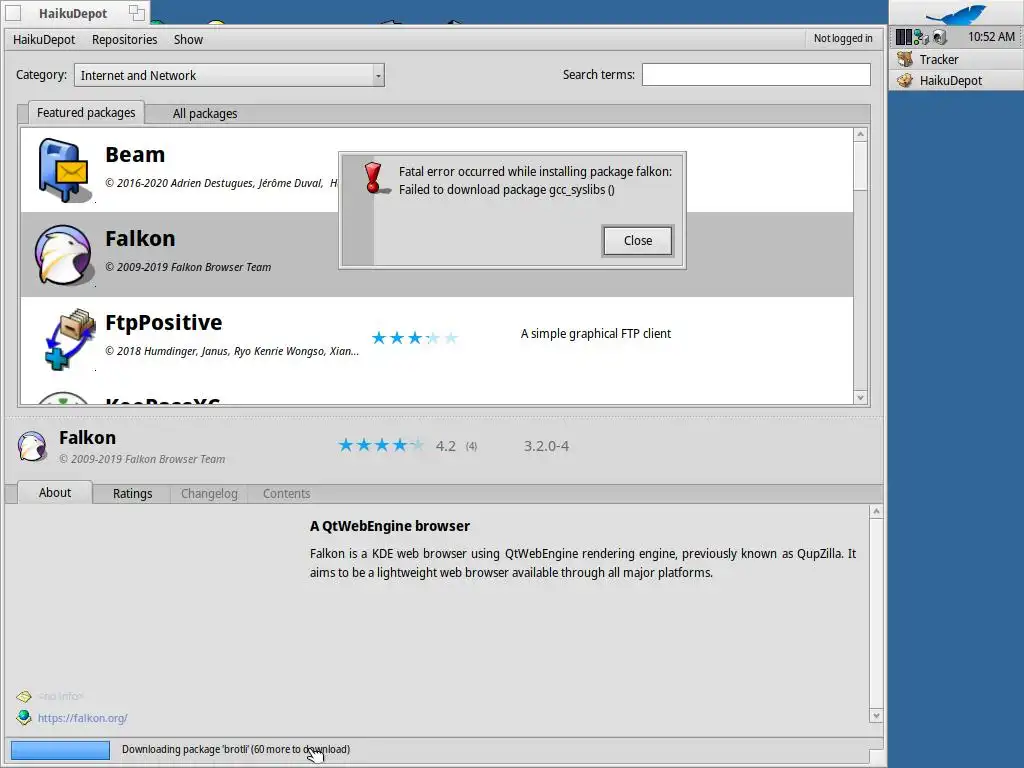Open the Show menu
This screenshot has height=768, width=1024.
[188, 39]
